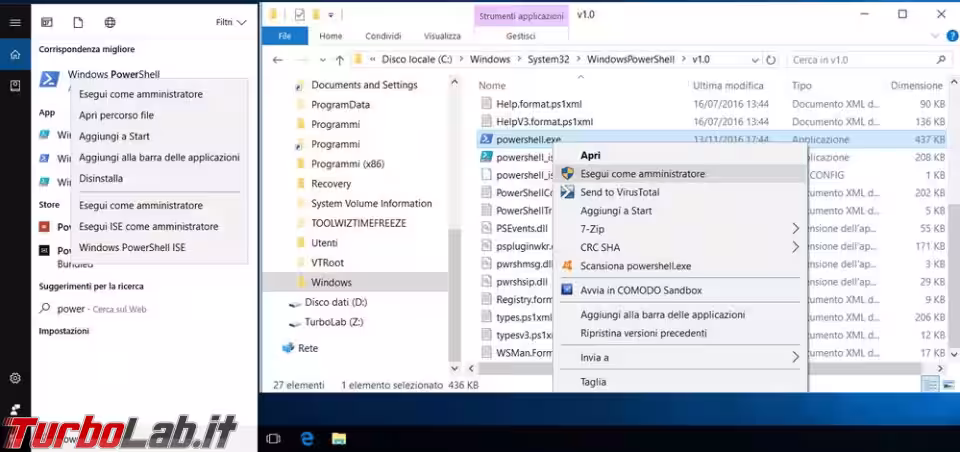This screenshot has height=452, width=960.
Task: Open TOOLWIZTIMEFREEZE folder in navigation tree
Action: [x=358, y=223]
